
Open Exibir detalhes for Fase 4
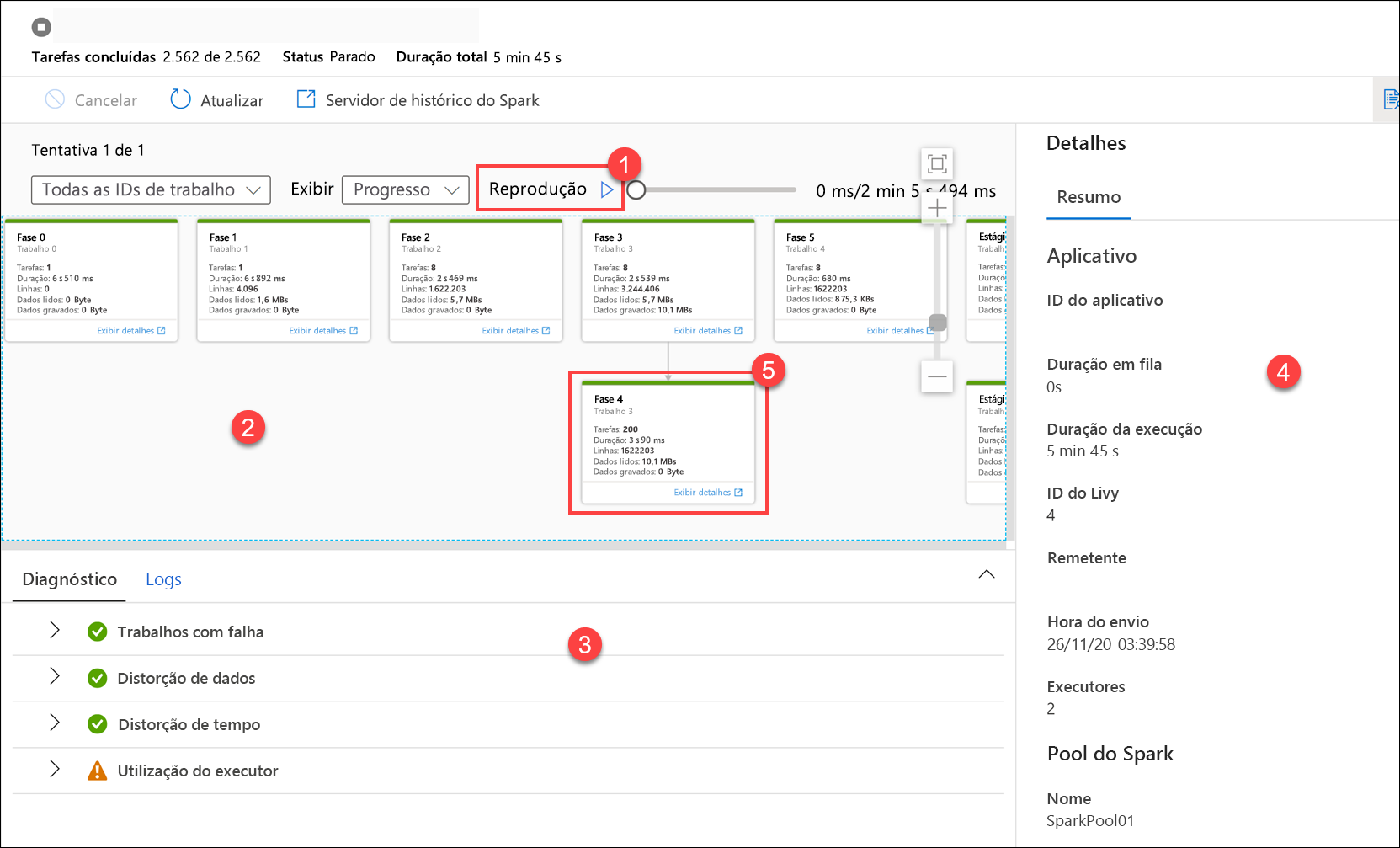click(x=708, y=493)
